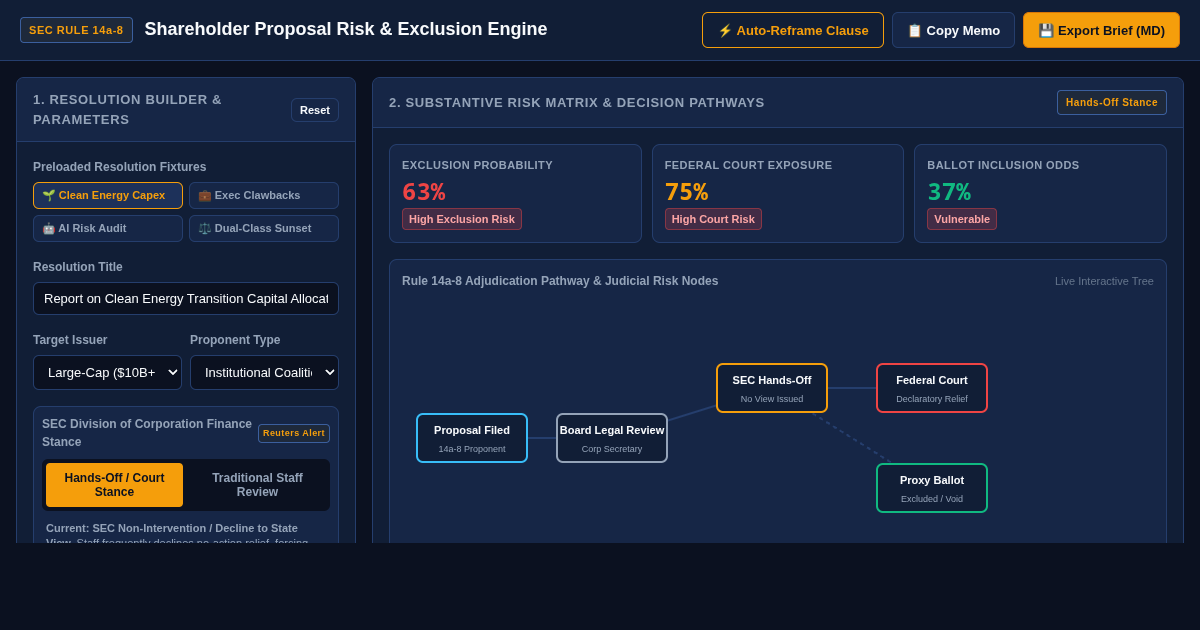This screenshot has width=1200, height=630.
Task: Click the 63% exclusion probability value
Action: (x=424, y=192)
